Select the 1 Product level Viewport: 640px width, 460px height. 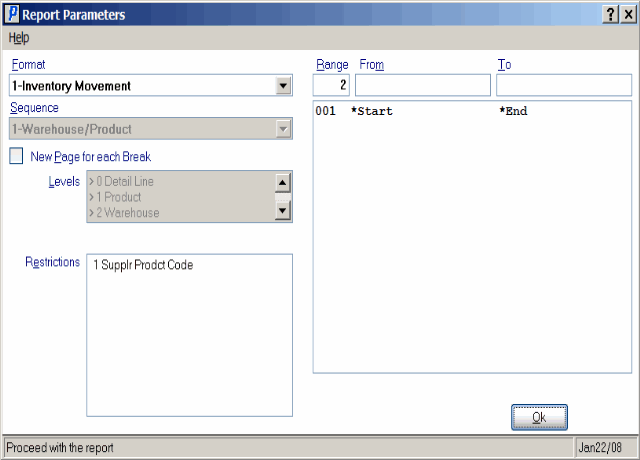tap(115, 197)
